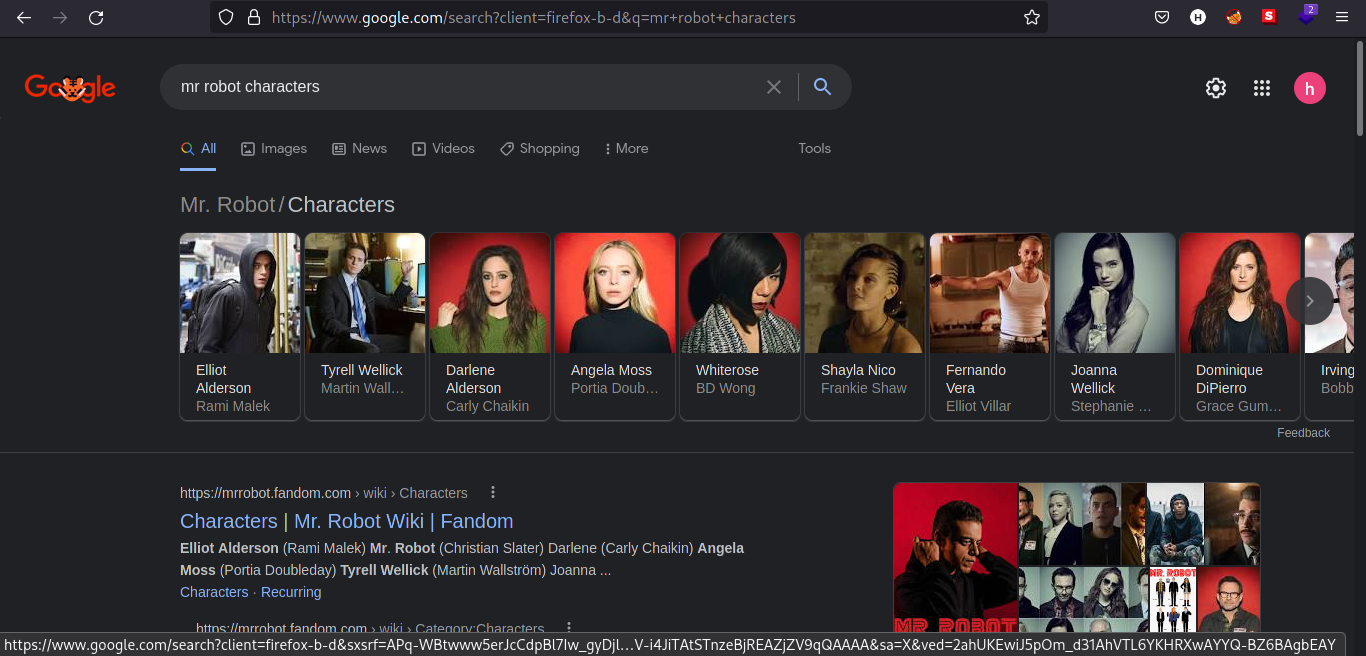Open the Google apps grid
The height and width of the screenshot is (656, 1366).
coord(1262,88)
